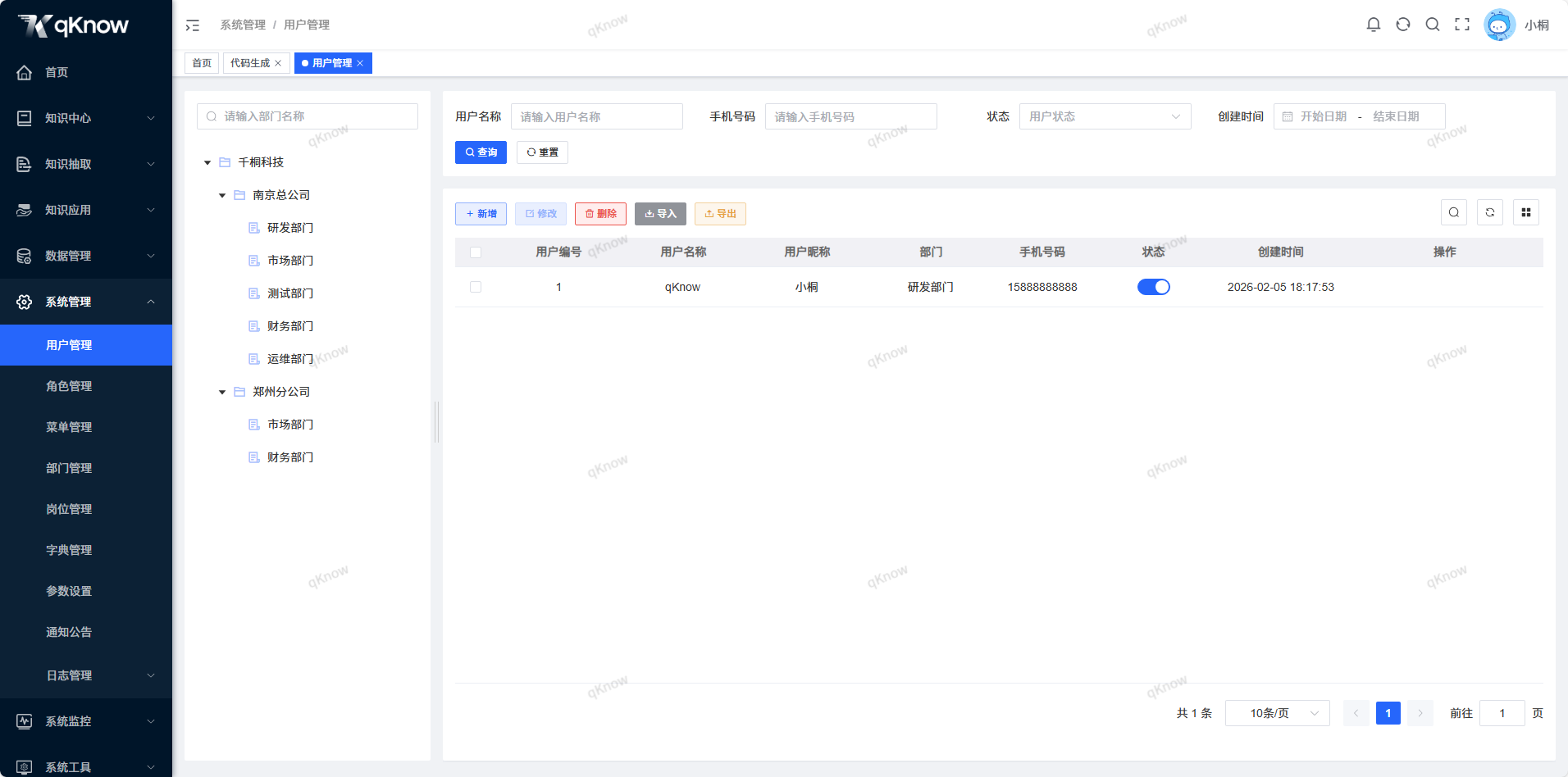The width and height of the screenshot is (1568, 777).
Task: Open the user avatar menu
Action: [x=1499, y=25]
